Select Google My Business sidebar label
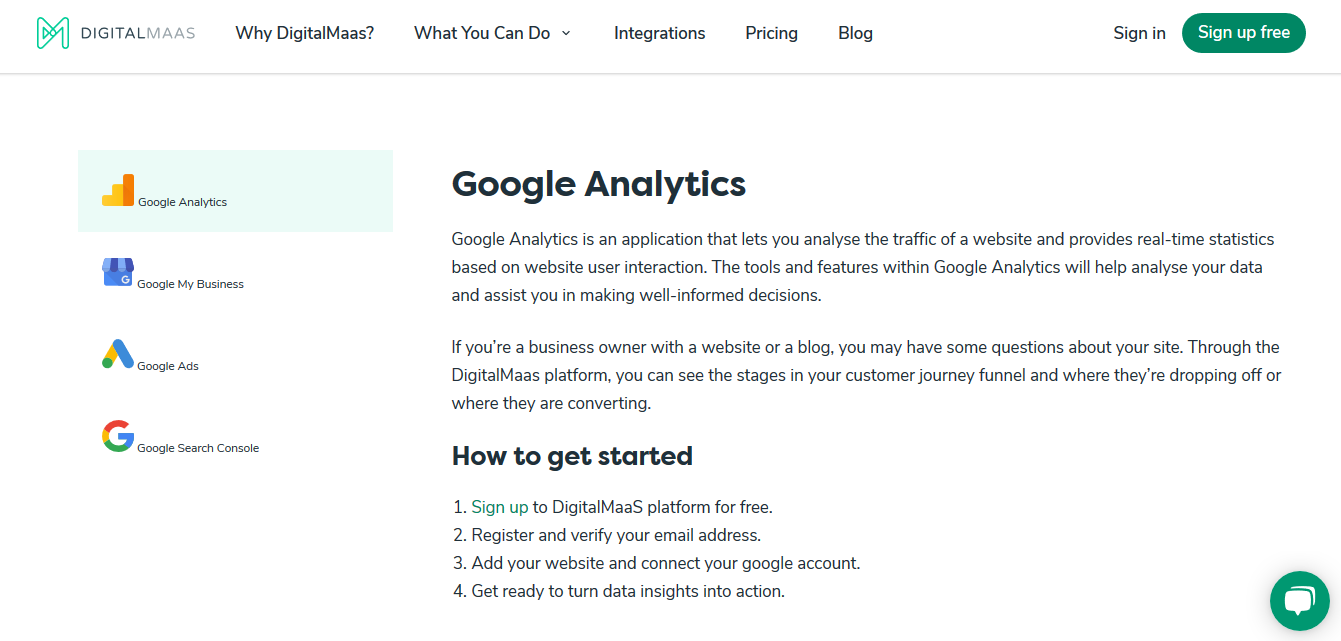Image resolution: width=1341 pixels, height=641 pixels. (x=190, y=284)
